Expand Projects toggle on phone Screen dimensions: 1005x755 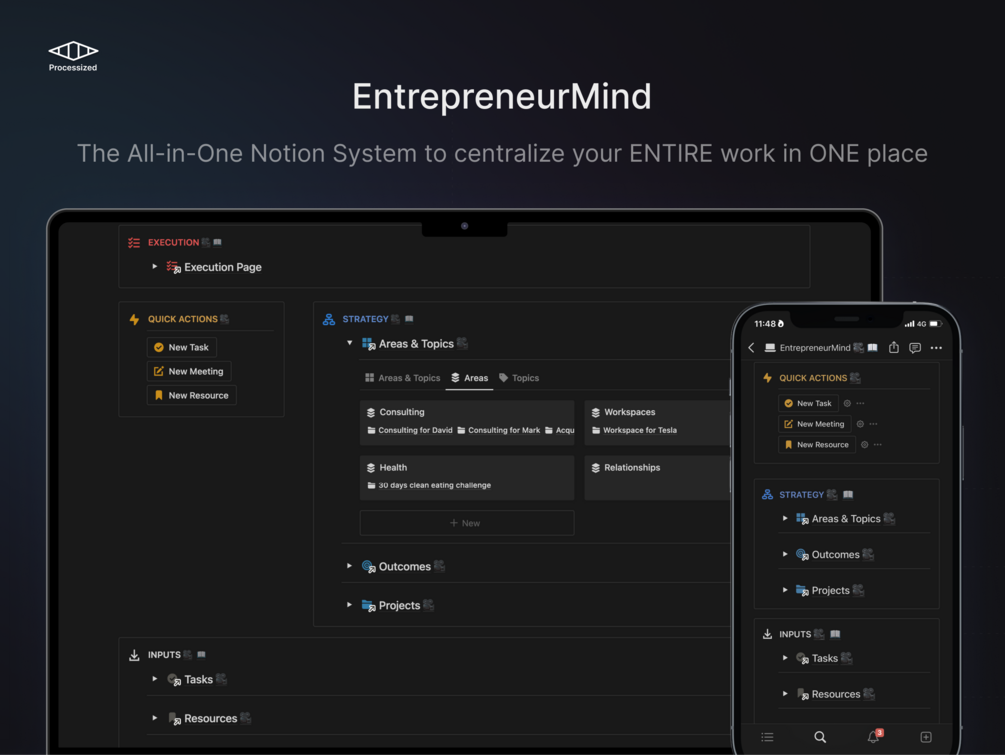coord(785,590)
